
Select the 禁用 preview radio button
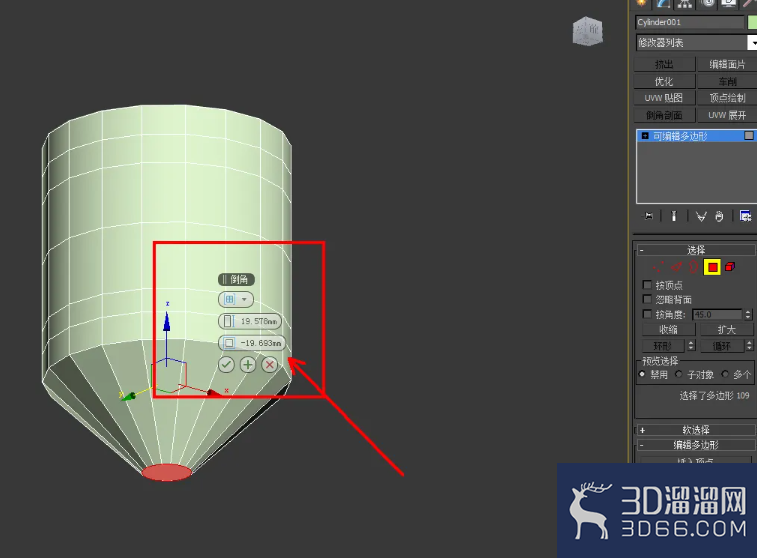pos(642,374)
